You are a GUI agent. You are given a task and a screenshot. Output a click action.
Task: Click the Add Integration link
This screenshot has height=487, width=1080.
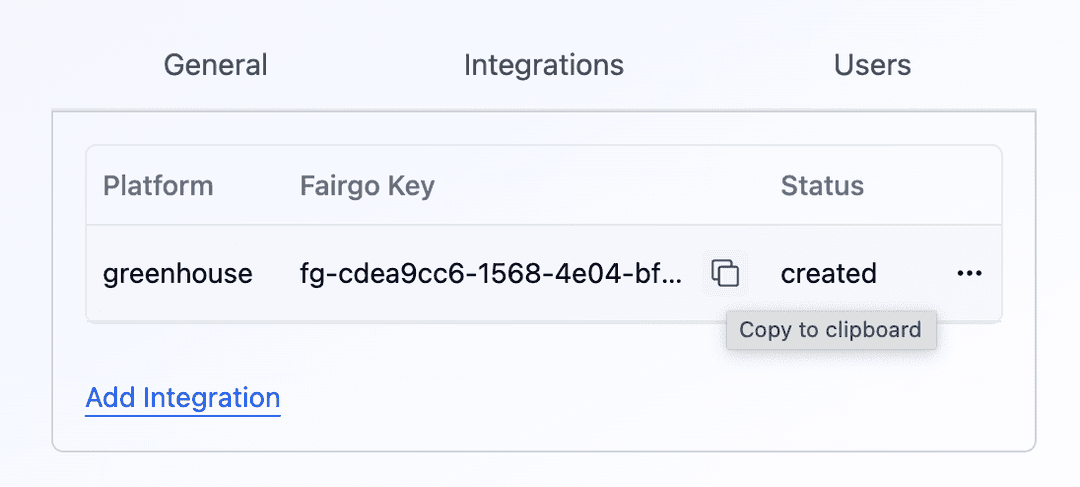click(x=183, y=398)
